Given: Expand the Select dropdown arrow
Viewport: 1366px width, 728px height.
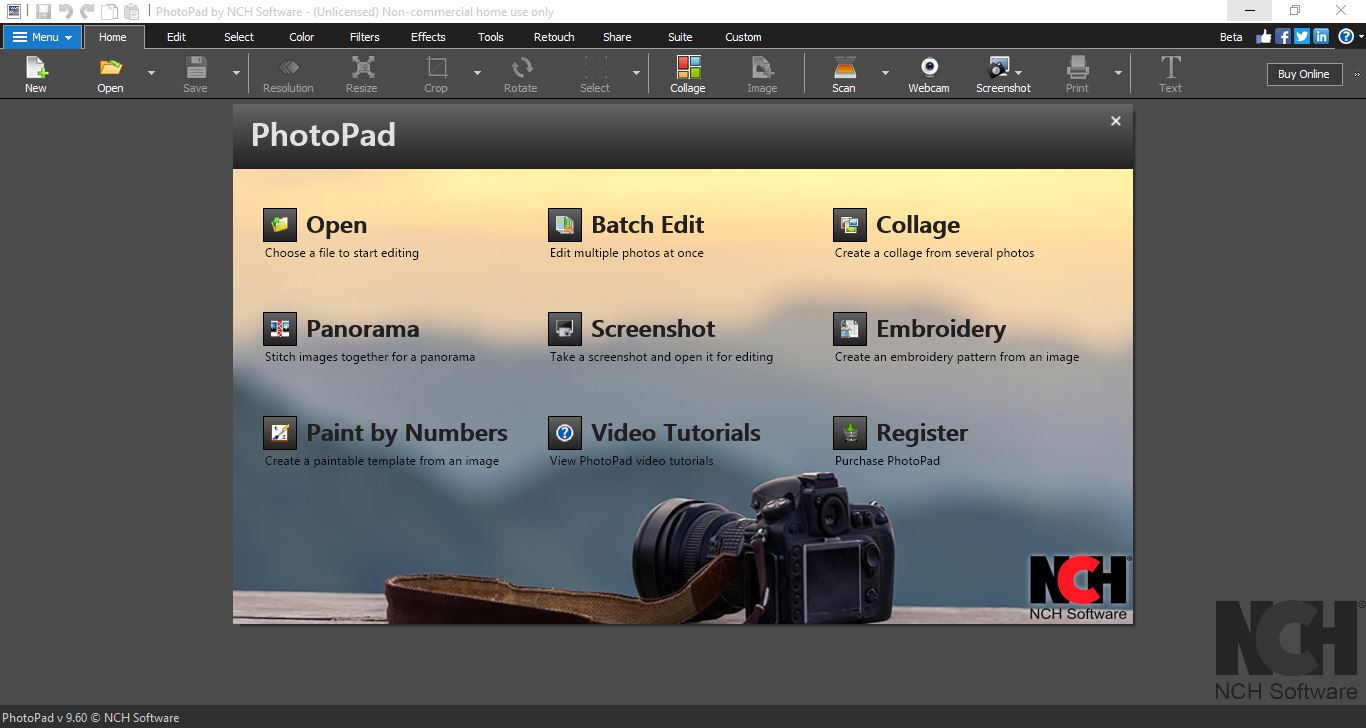Looking at the screenshot, I should click(x=636, y=73).
